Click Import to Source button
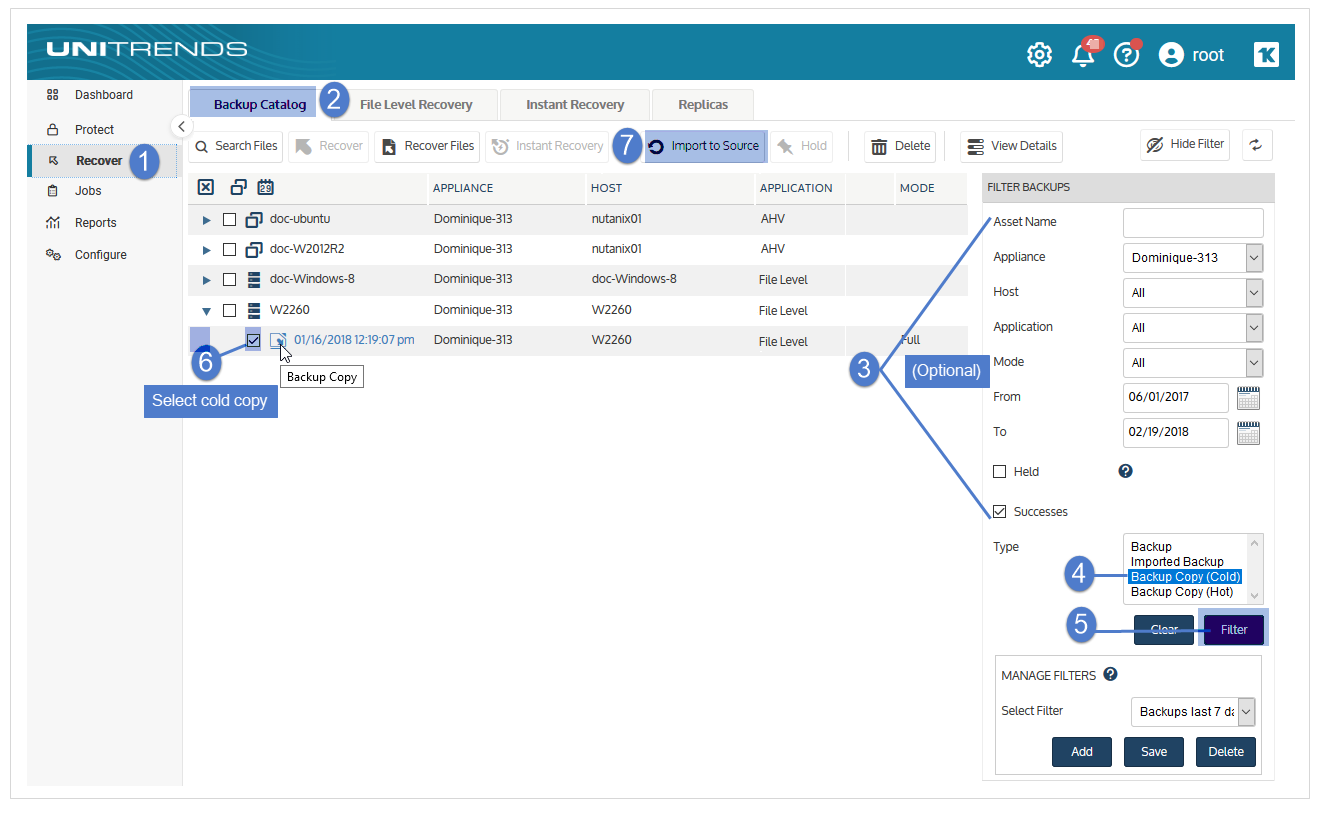 tap(705, 146)
